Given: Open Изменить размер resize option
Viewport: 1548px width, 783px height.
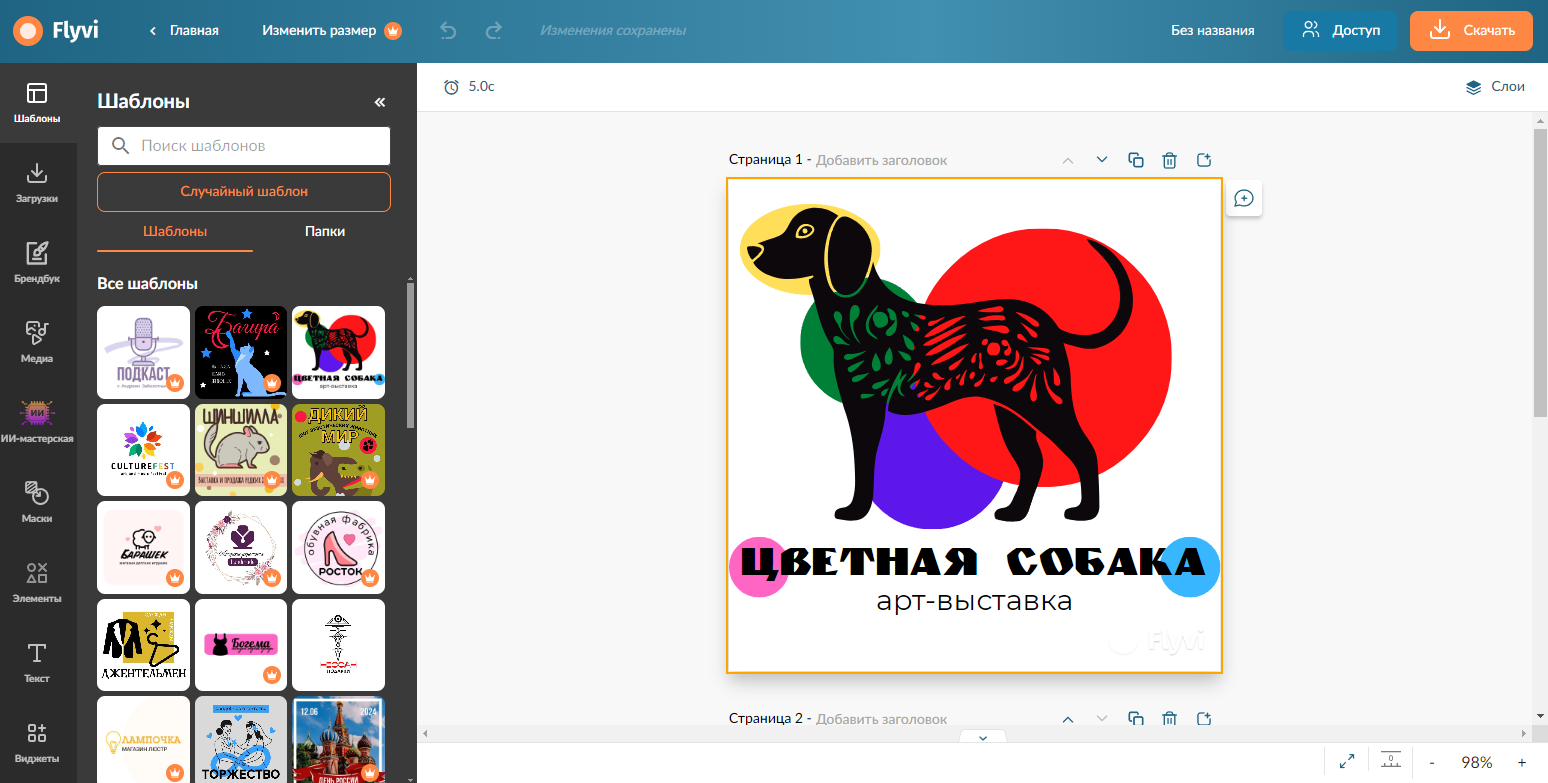Looking at the screenshot, I should [x=332, y=31].
